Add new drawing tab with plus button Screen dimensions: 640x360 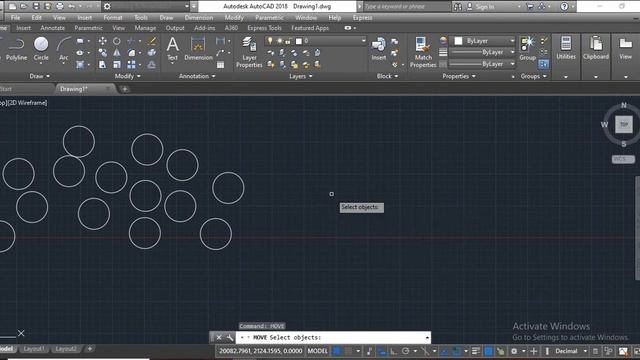[x=125, y=89]
